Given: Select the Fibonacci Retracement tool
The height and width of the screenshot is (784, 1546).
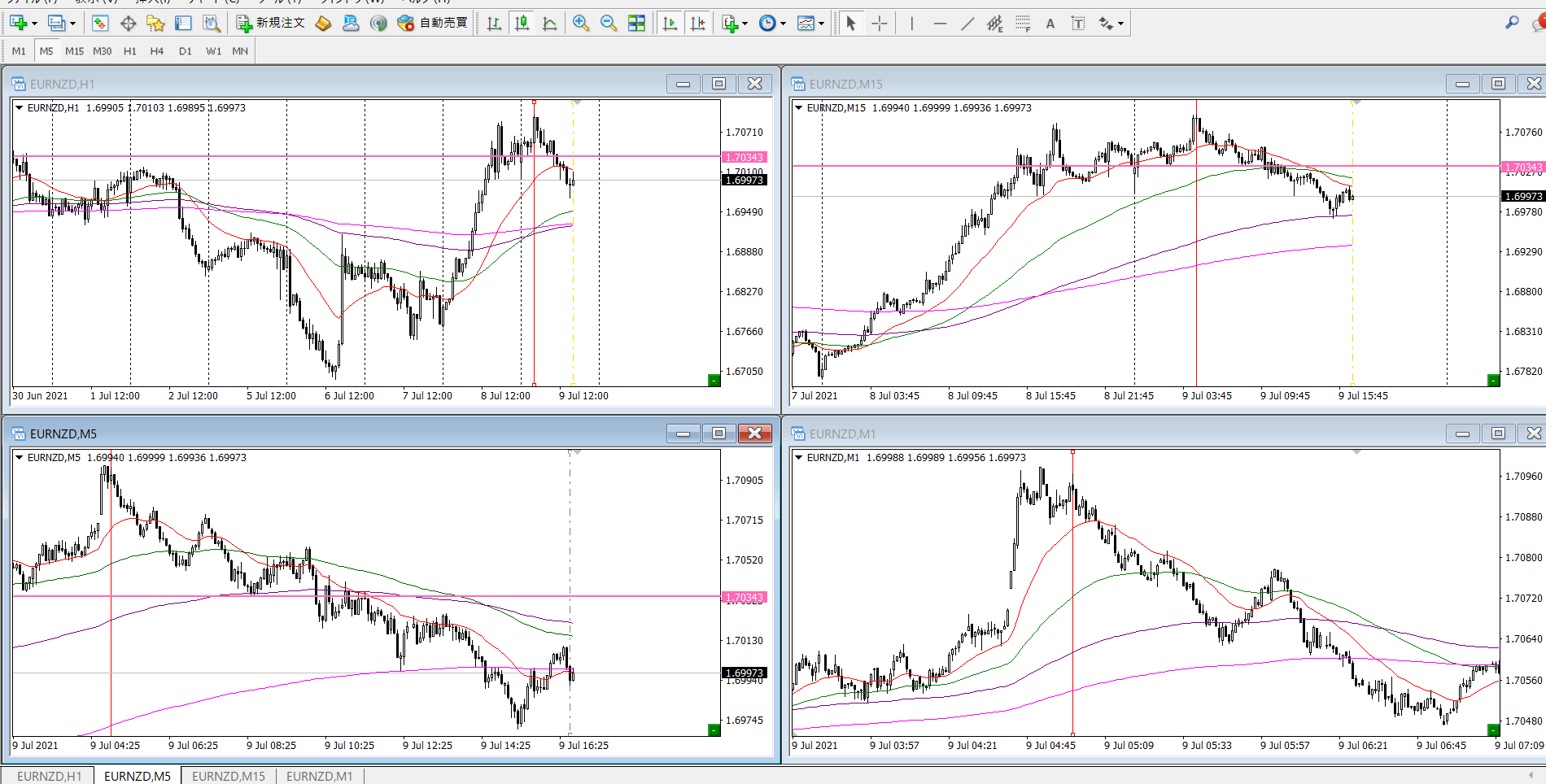Looking at the screenshot, I should [x=1023, y=23].
